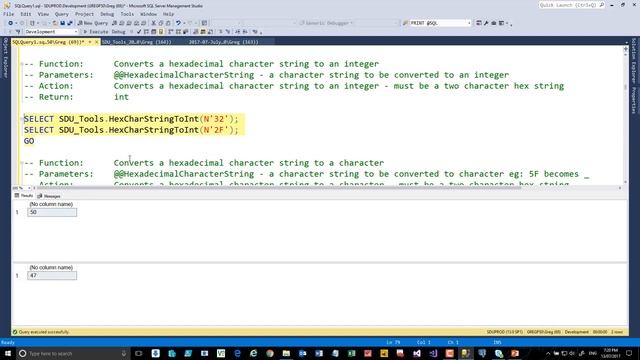Switch output to Results to Text
This screenshot has height=360, width=640.
pos(196,31)
